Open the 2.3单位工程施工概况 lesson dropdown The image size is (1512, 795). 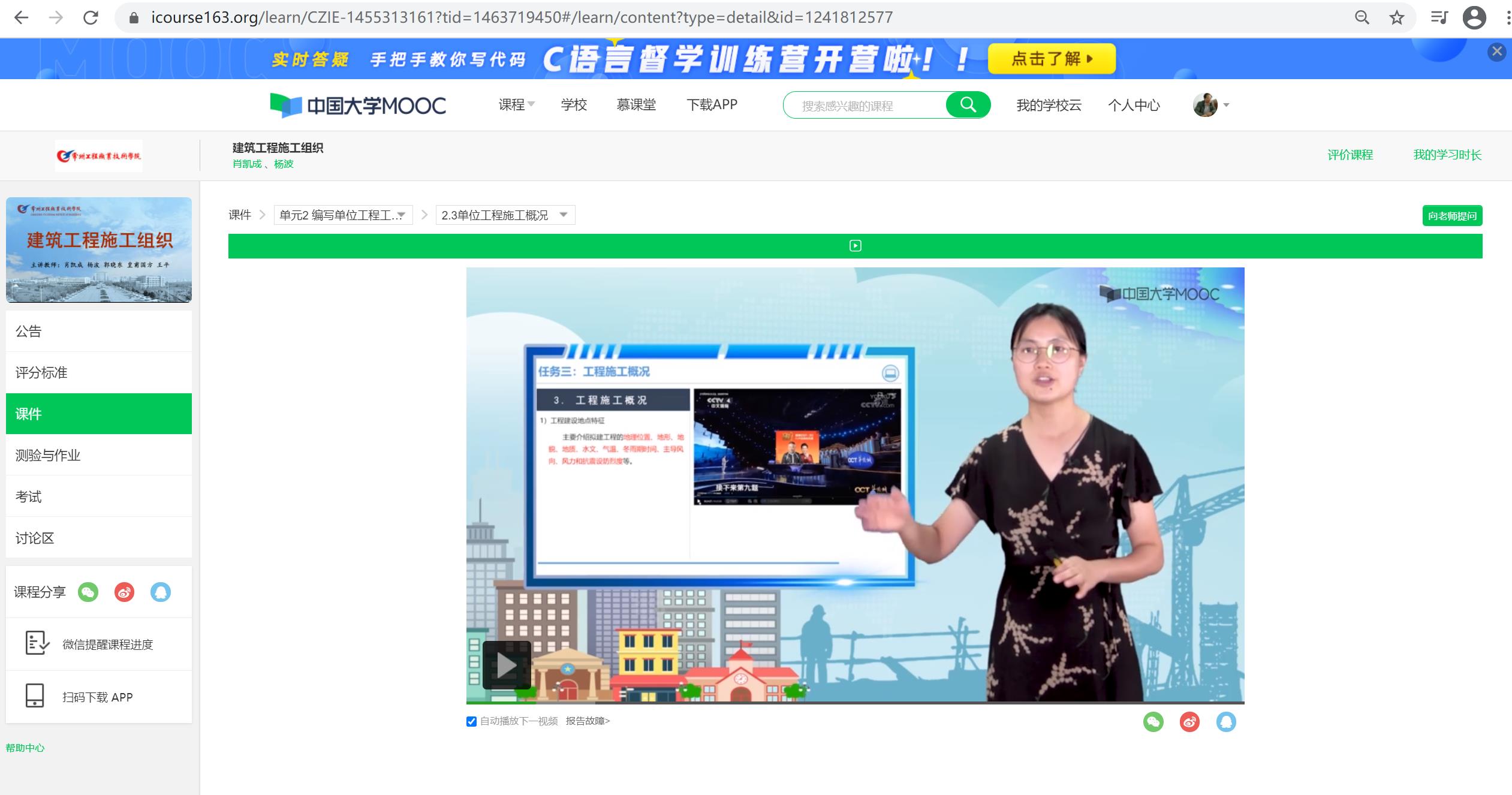[x=505, y=215]
